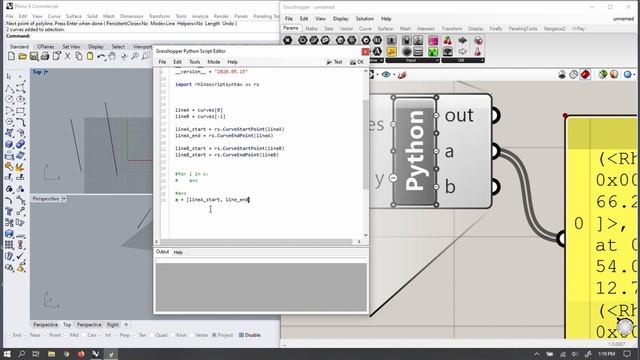Switch to the Right viewport tab
Viewport: 640px width, 360px height.
click(113, 324)
